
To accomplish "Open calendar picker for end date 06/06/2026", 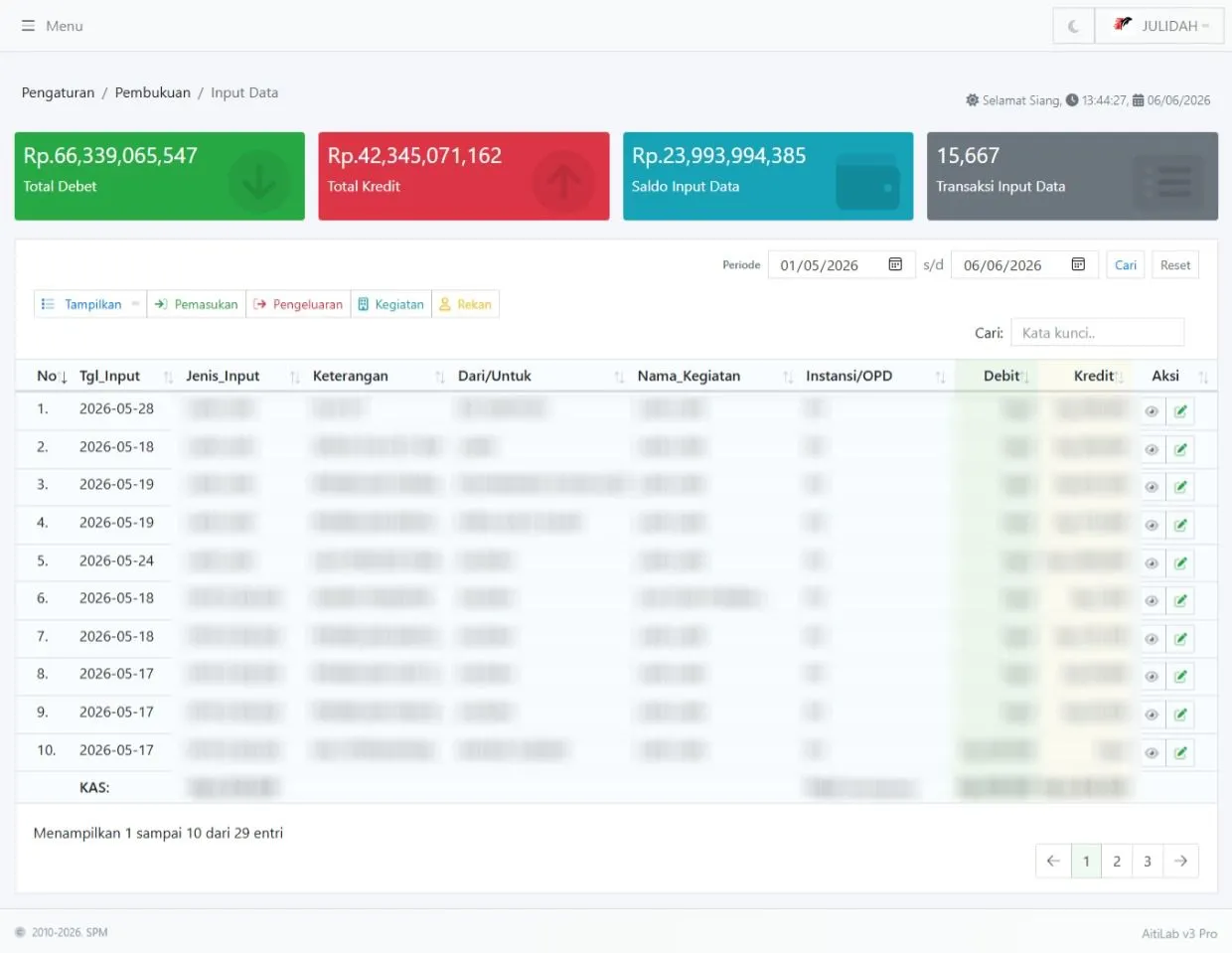I will [1078, 264].
